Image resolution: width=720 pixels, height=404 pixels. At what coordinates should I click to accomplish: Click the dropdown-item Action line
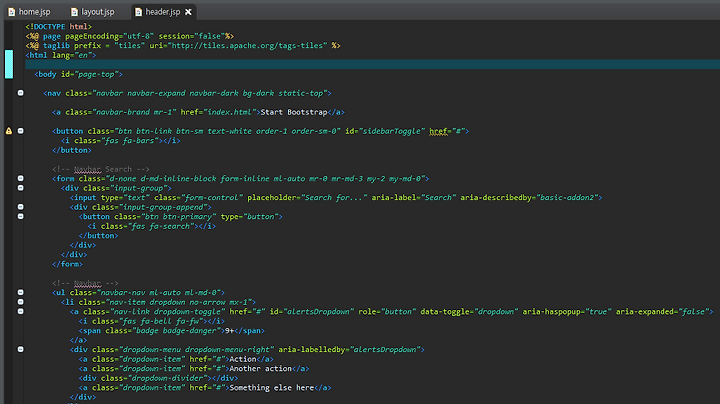(176, 359)
